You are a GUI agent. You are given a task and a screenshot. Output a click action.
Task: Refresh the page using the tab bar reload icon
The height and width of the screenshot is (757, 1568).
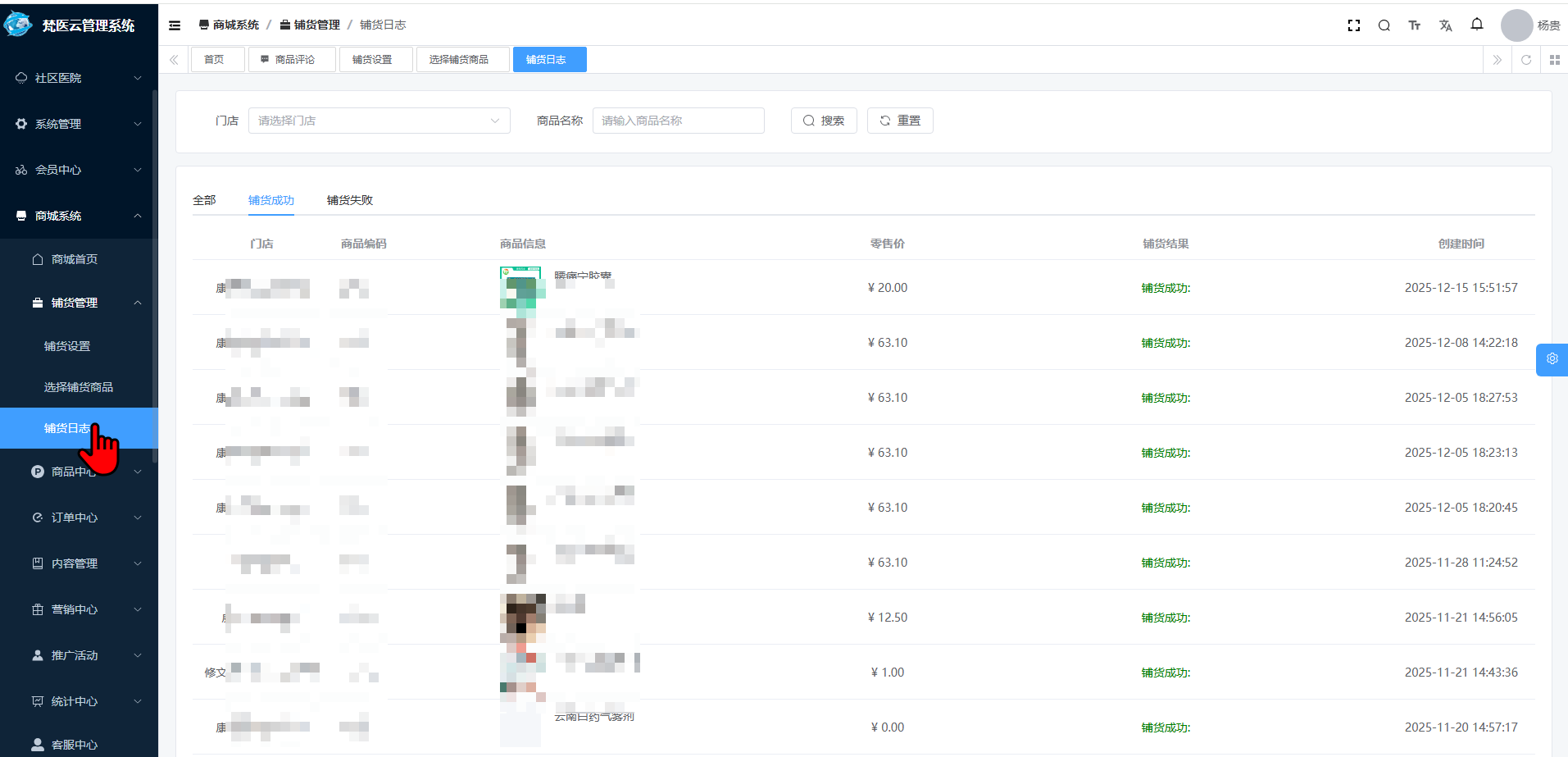pos(1525,60)
